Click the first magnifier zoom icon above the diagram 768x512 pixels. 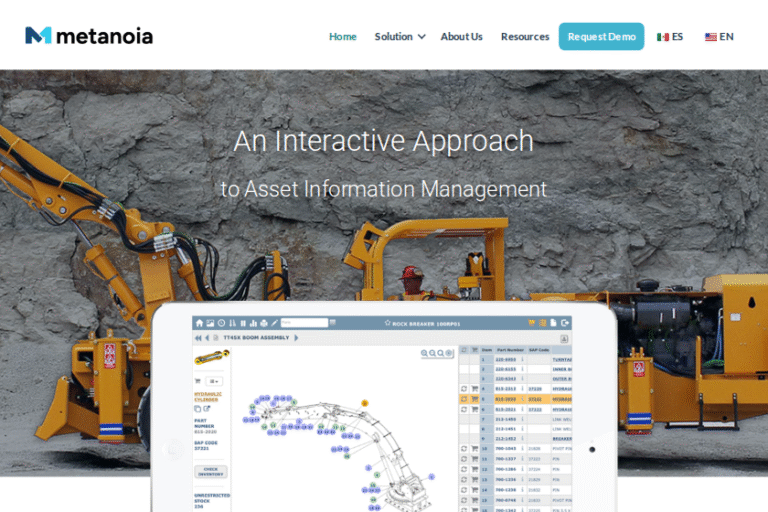point(424,353)
